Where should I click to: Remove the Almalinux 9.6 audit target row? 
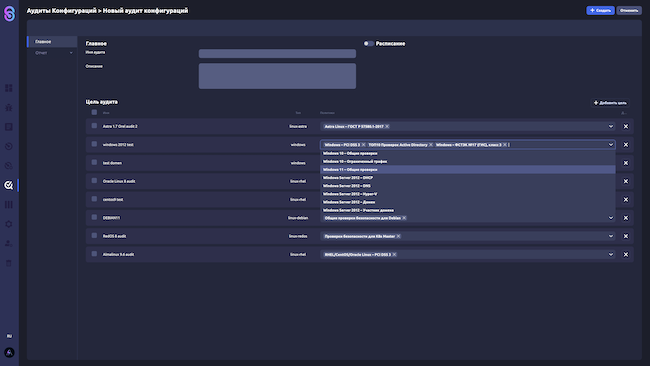pyautogui.click(x=626, y=255)
